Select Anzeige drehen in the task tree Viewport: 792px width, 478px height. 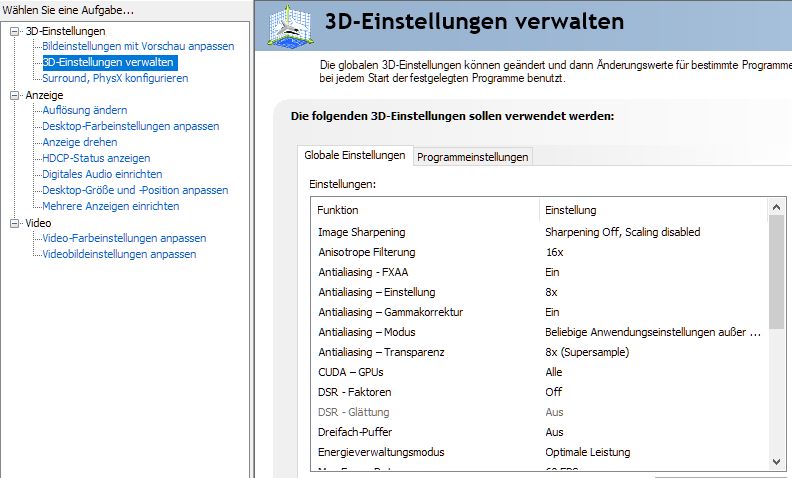pos(81,142)
